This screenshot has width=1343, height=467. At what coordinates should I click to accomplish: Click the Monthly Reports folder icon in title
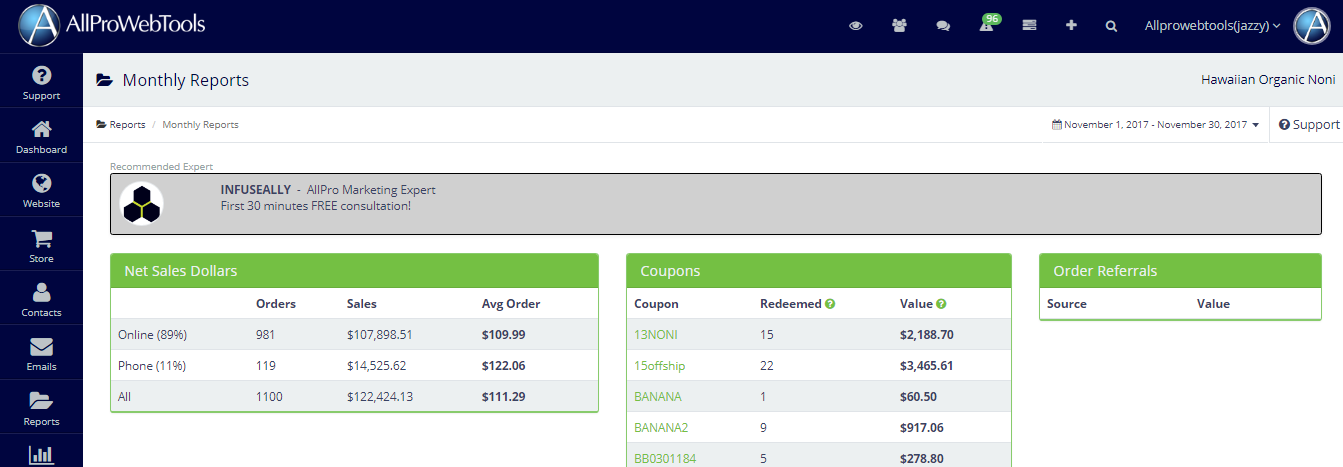click(104, 80)
